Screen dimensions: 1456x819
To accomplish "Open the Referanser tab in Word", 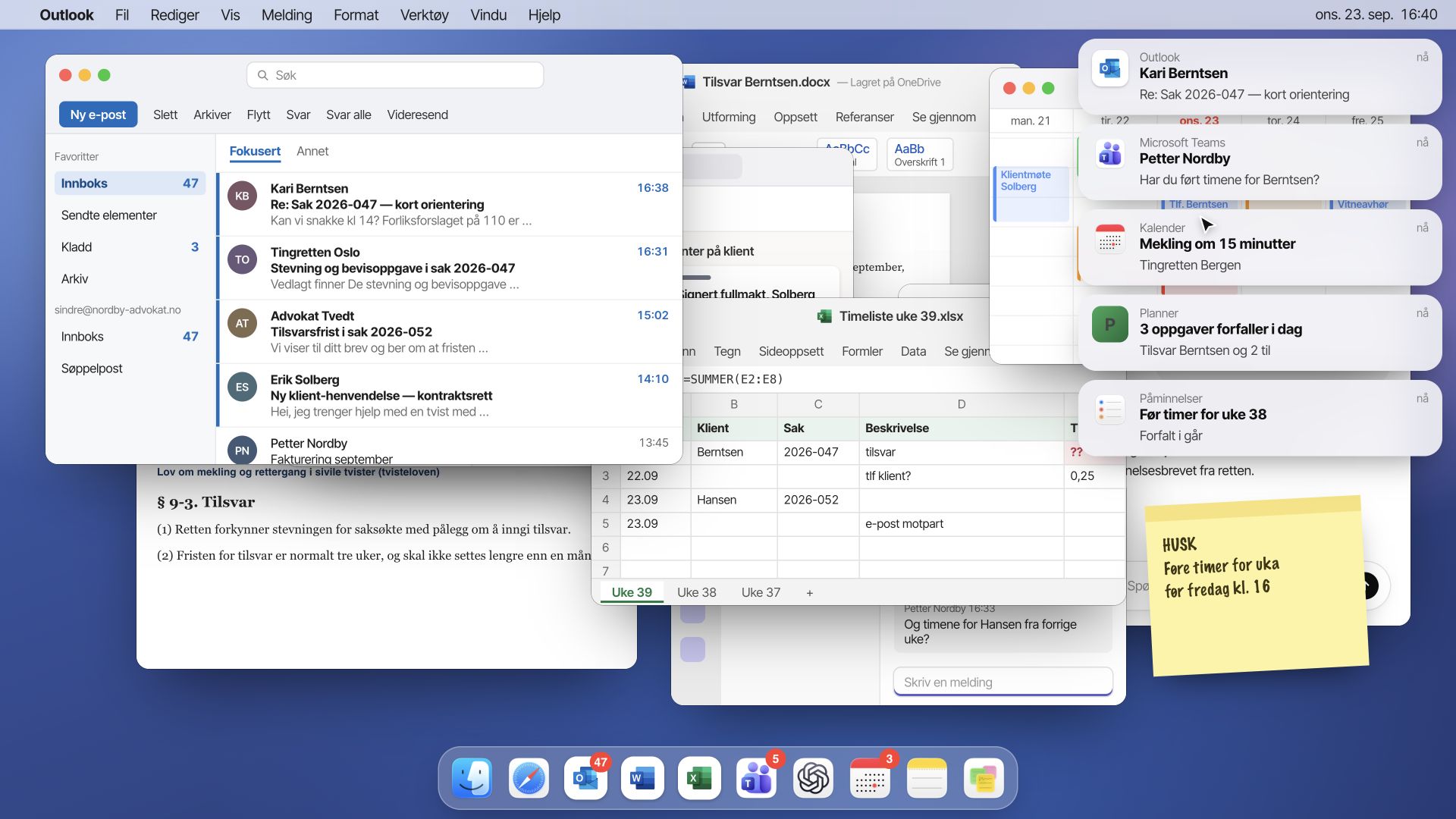I will [864, 117].
